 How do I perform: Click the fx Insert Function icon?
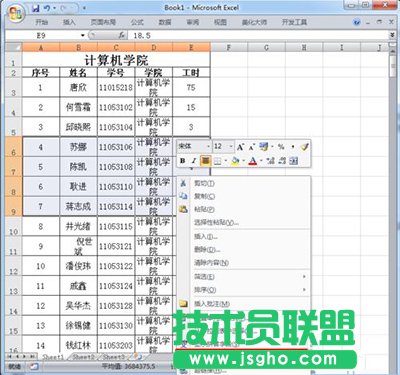[122, 35]
